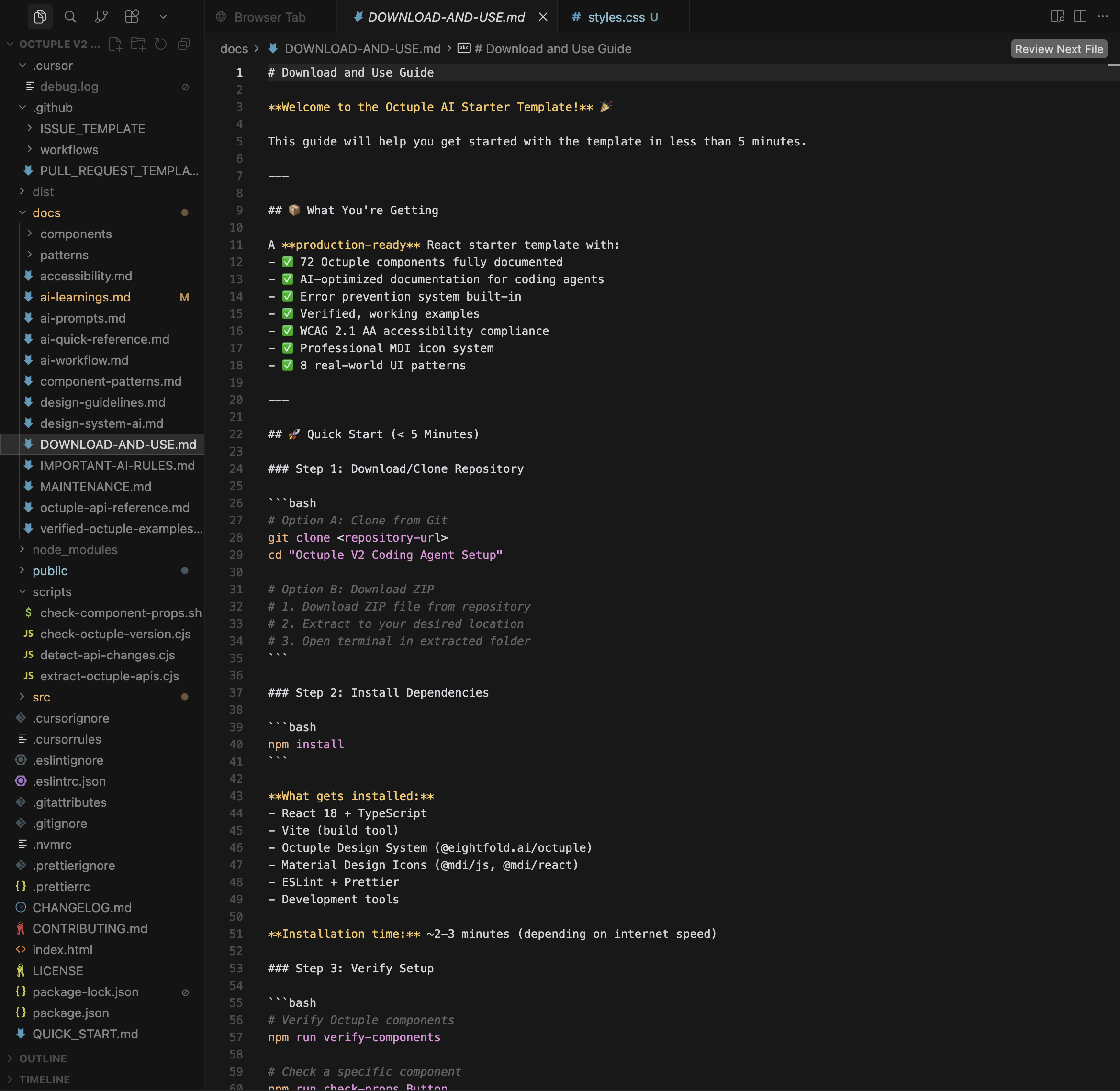Viewport: 1120px width, 1091px height.
Task: Click the Review Next File button
Action: point(1058,49)
